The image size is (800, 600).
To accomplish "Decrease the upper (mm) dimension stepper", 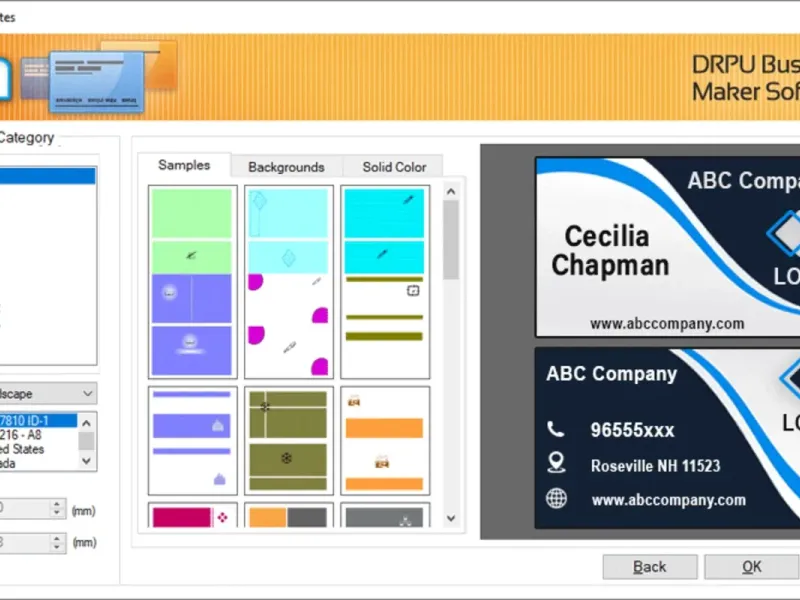I will (57, 513).
